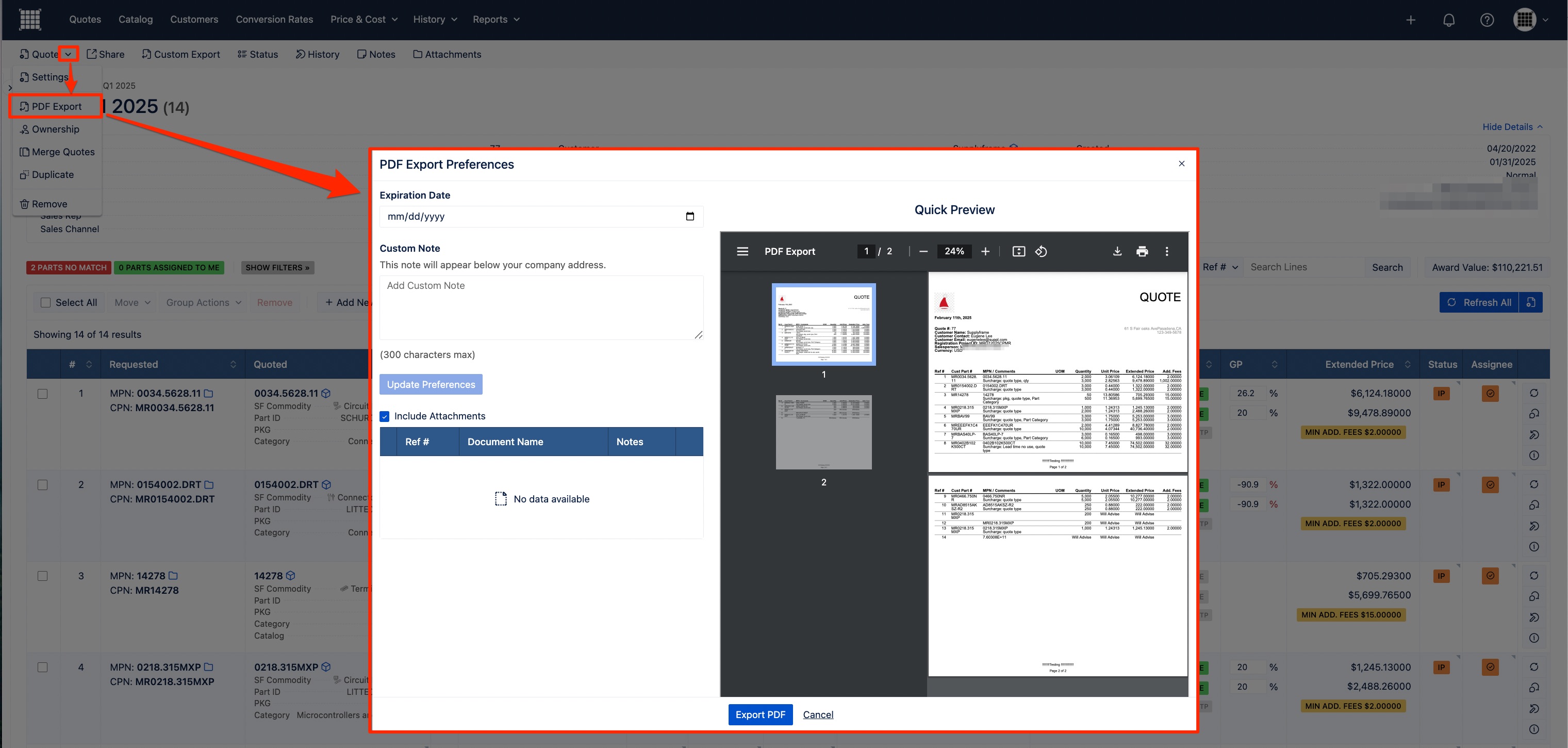This screenshot has width=1568, height=748.
Task: Click the Add Custom Note text area
Action: coord(541,307)
